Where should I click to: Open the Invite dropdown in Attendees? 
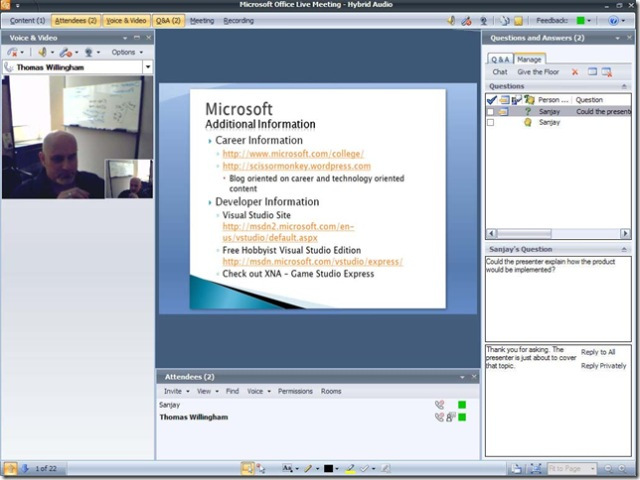click(176, 391)
